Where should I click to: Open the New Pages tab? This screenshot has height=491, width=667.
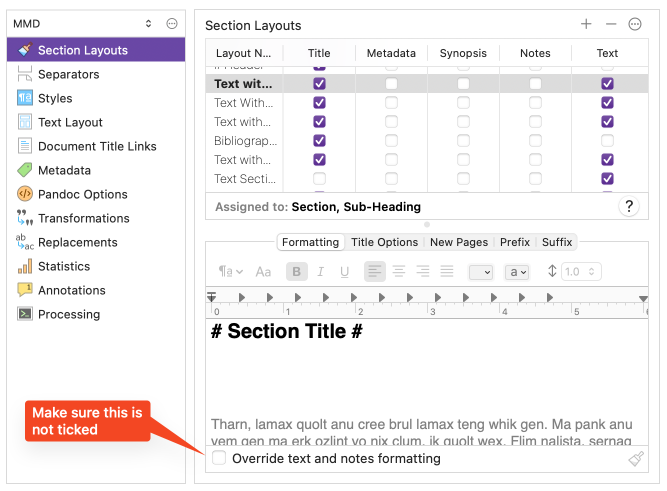(x=459, y=242)
